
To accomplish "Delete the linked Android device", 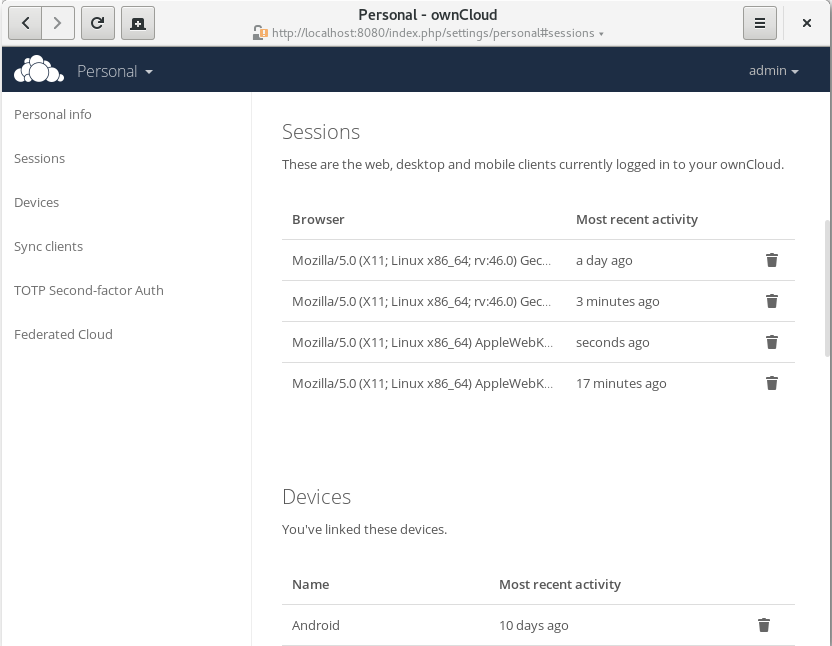I will (x=763, y=625).
